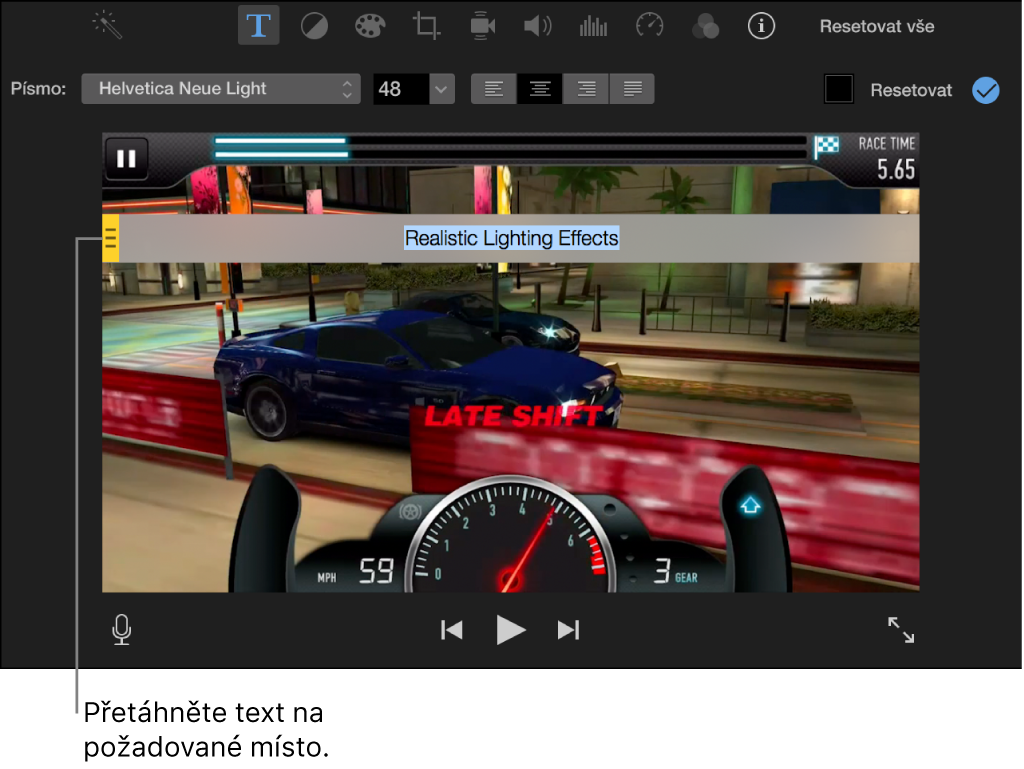Screen dimensions: 1024x769
Task: Show the clip information icon
Action: pos(761,26)
